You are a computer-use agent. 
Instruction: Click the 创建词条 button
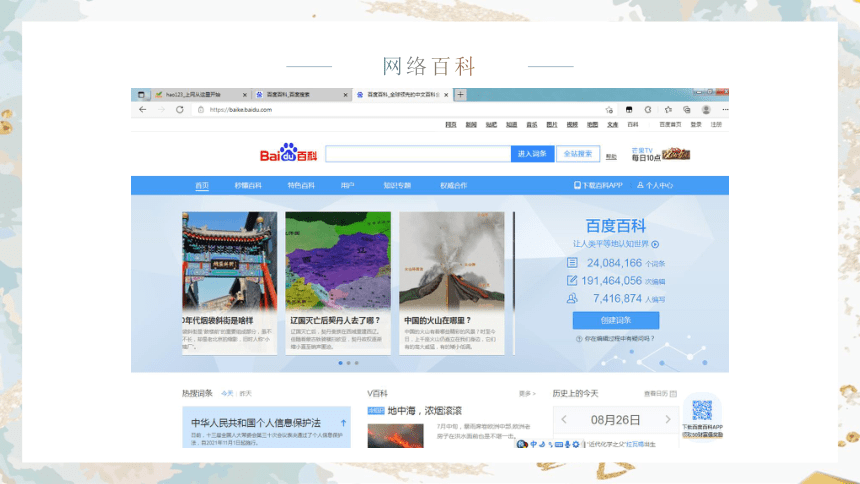point(616,320)
